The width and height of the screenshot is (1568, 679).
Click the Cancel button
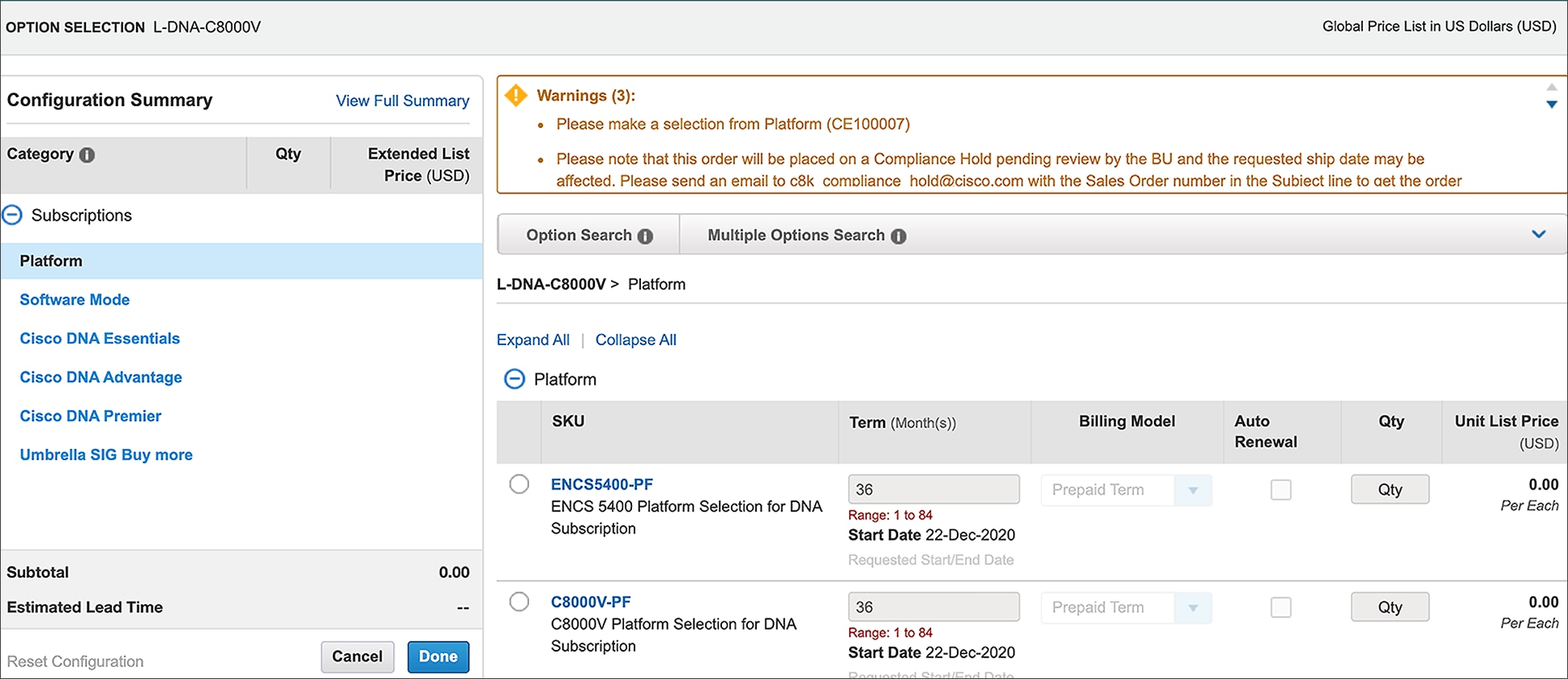pos(357,657)
